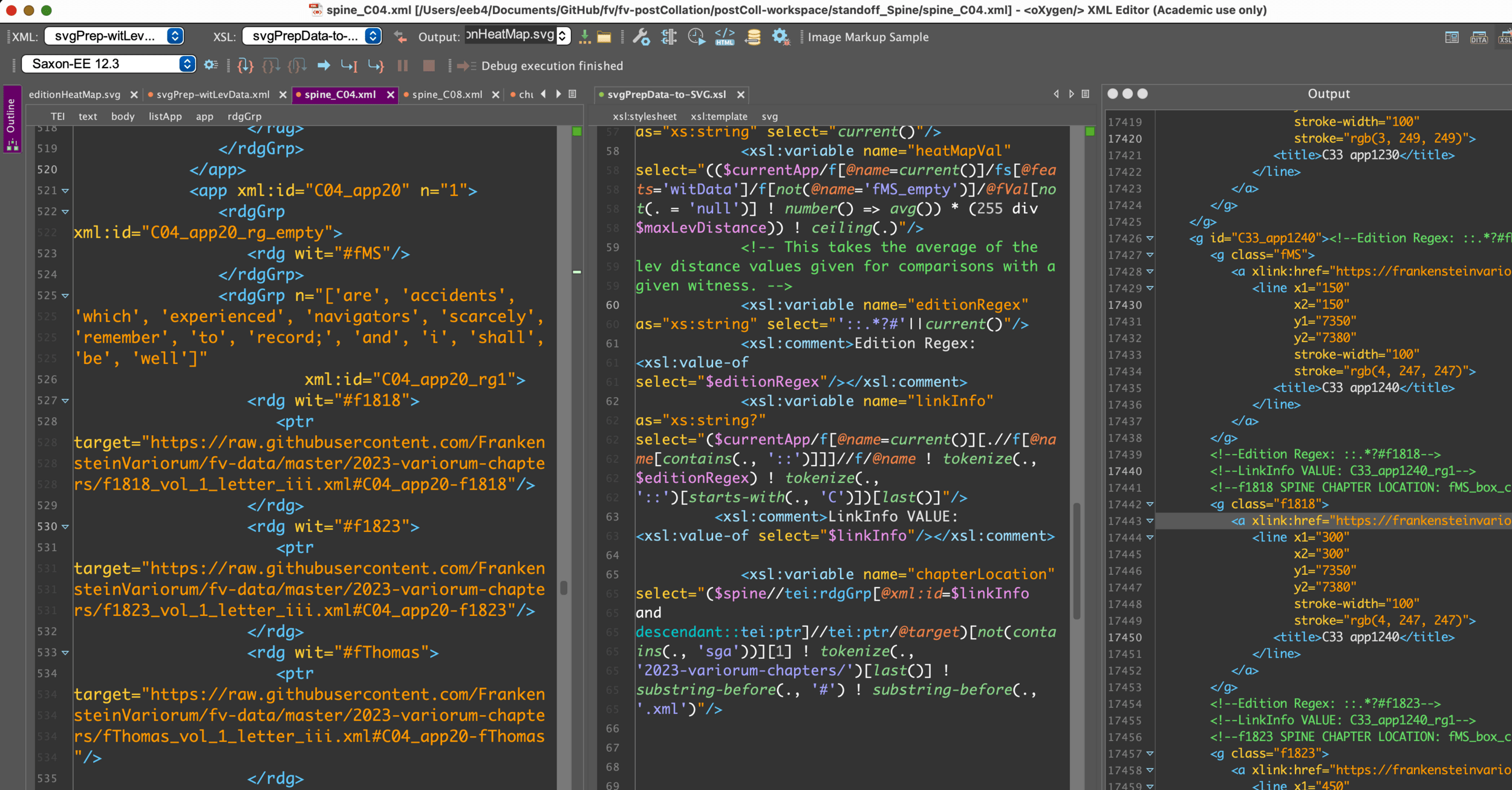
Task: Switch to the editionHeatMap.svg tab
Action: 74,95
